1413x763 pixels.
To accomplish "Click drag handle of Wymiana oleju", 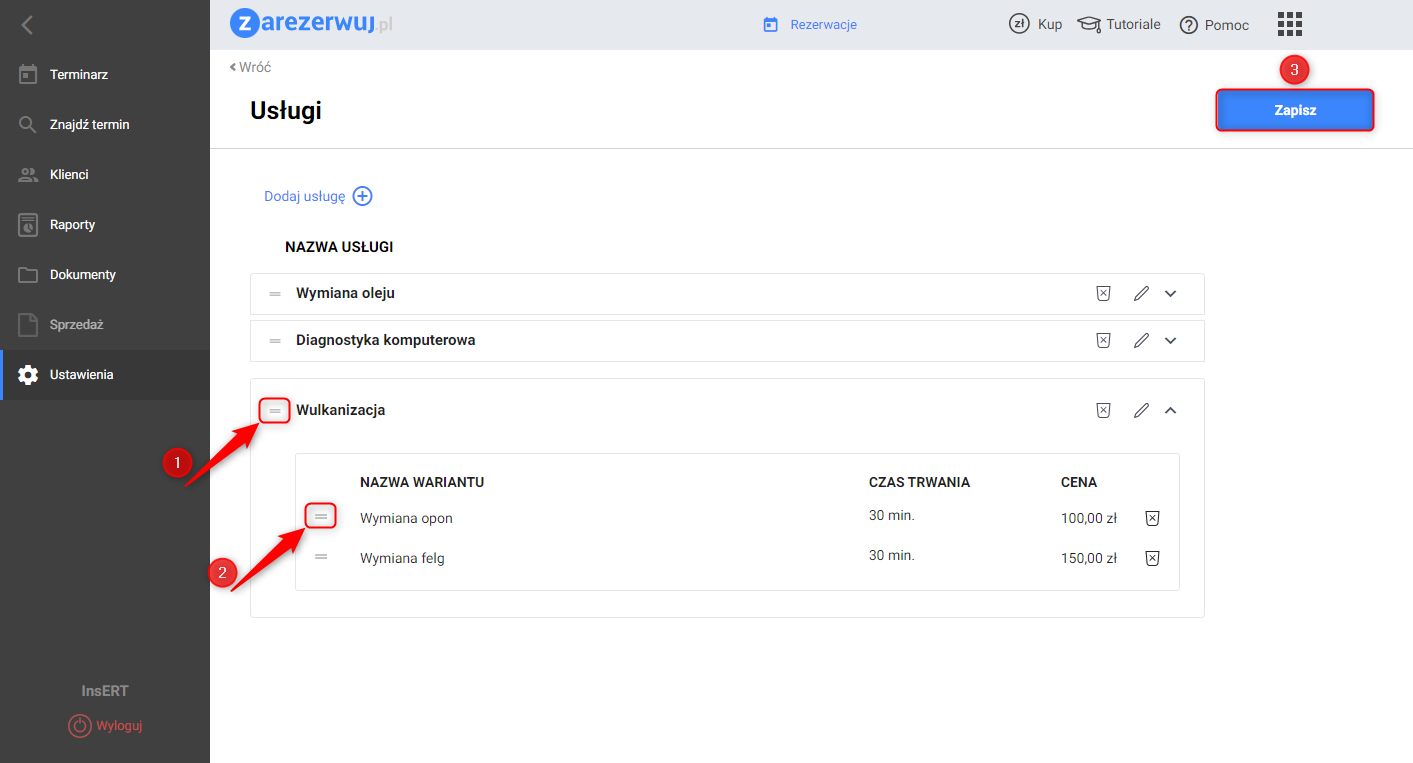I will pyautogui.click(x=275, y=294).
